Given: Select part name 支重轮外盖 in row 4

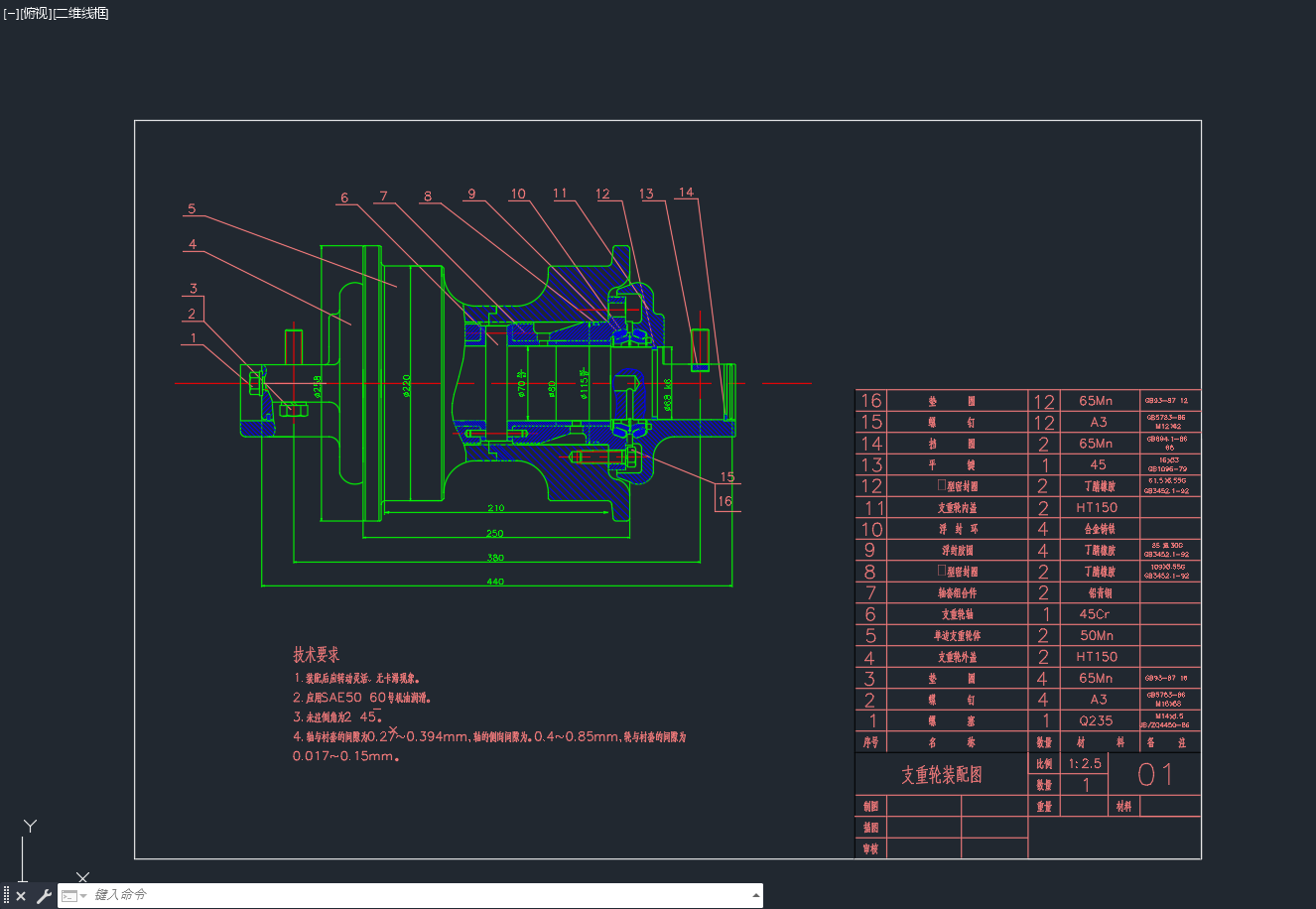Looking at the screenshot, I should point(958,657).
